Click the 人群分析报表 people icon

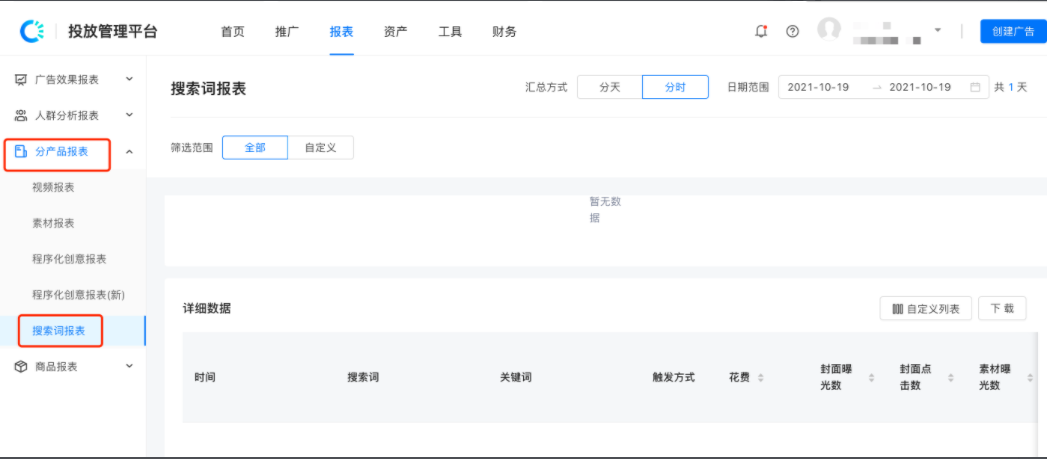click(21, 116)
